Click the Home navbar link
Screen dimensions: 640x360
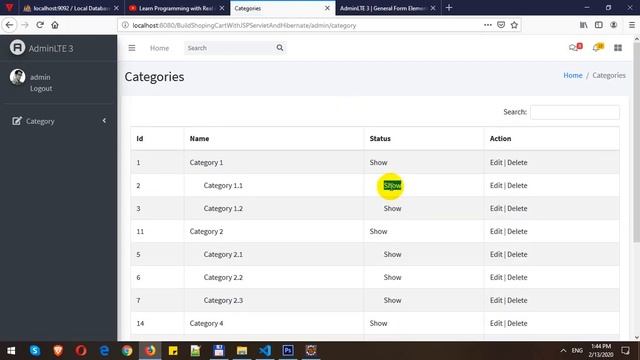[159, 48]
